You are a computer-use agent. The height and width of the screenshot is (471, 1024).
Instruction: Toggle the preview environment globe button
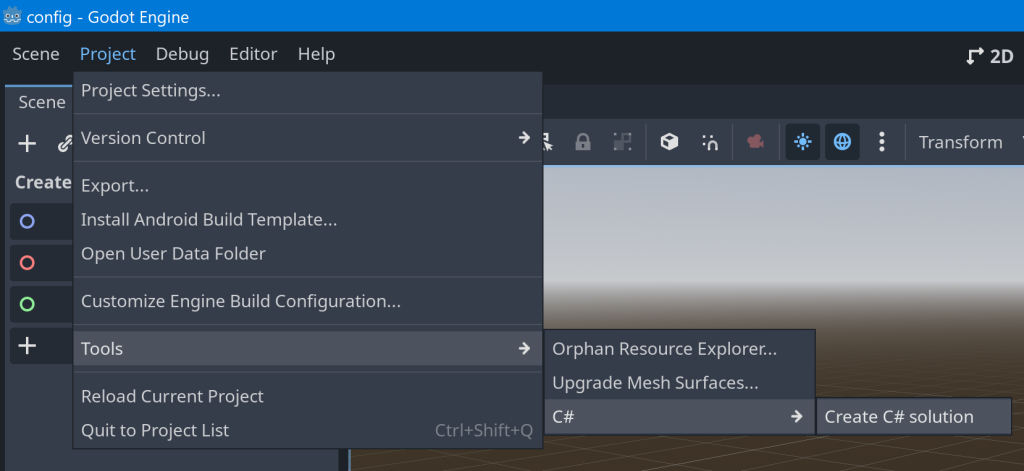(x=842, y=143)
